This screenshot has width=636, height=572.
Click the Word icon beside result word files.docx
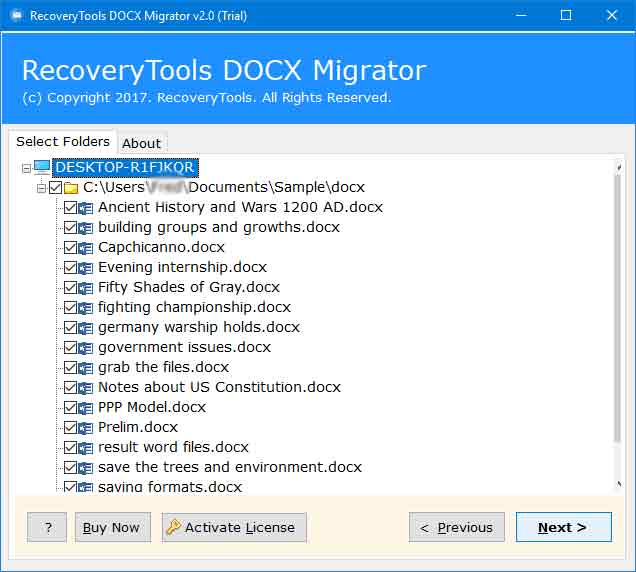click(x=85, y=448)
